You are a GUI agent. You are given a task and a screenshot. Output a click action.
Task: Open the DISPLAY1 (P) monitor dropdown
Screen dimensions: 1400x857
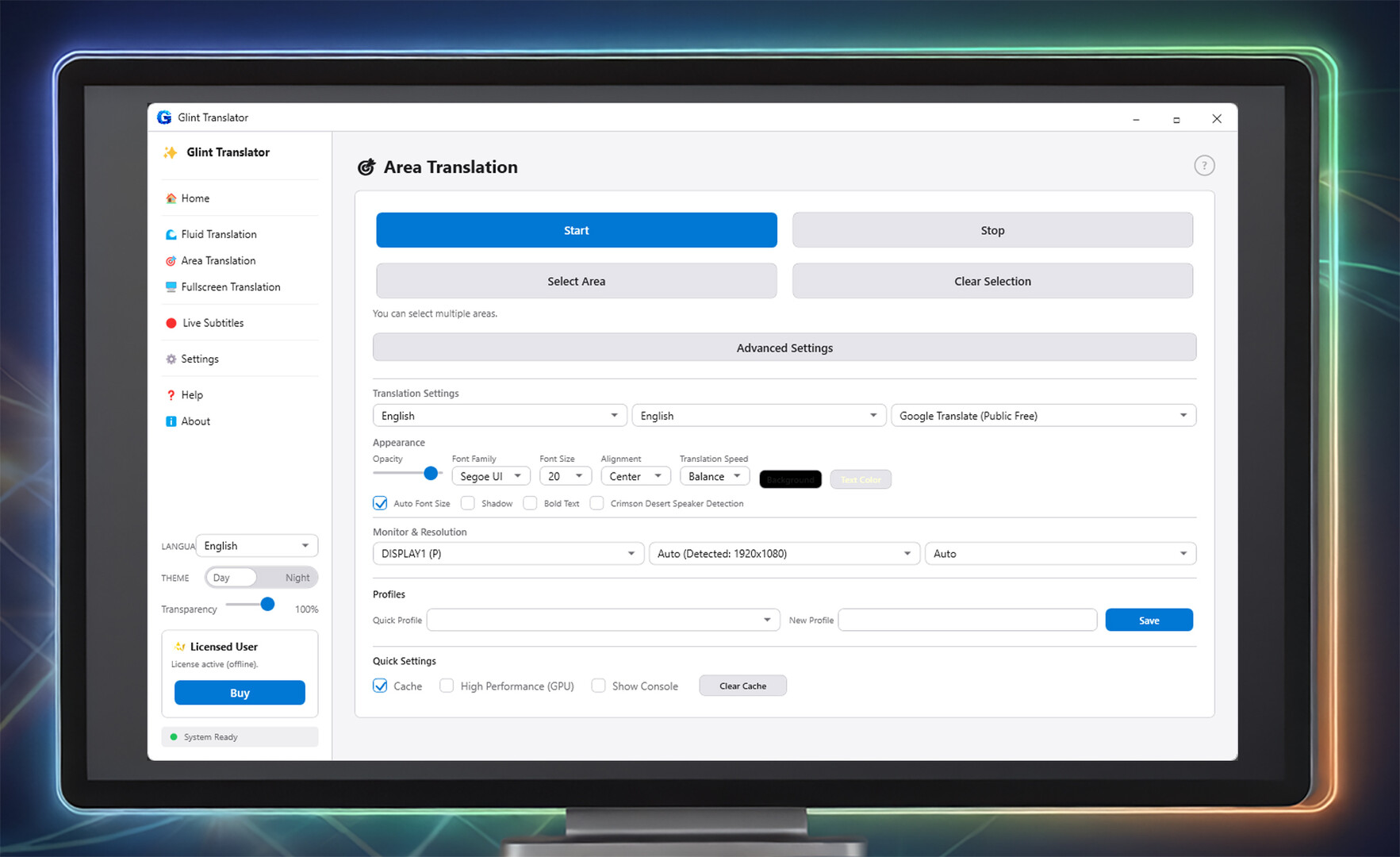[508, 554]
